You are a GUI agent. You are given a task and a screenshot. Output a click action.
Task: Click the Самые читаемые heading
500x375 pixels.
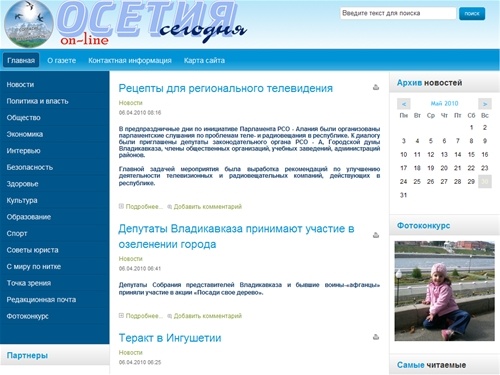pos(431,365)
